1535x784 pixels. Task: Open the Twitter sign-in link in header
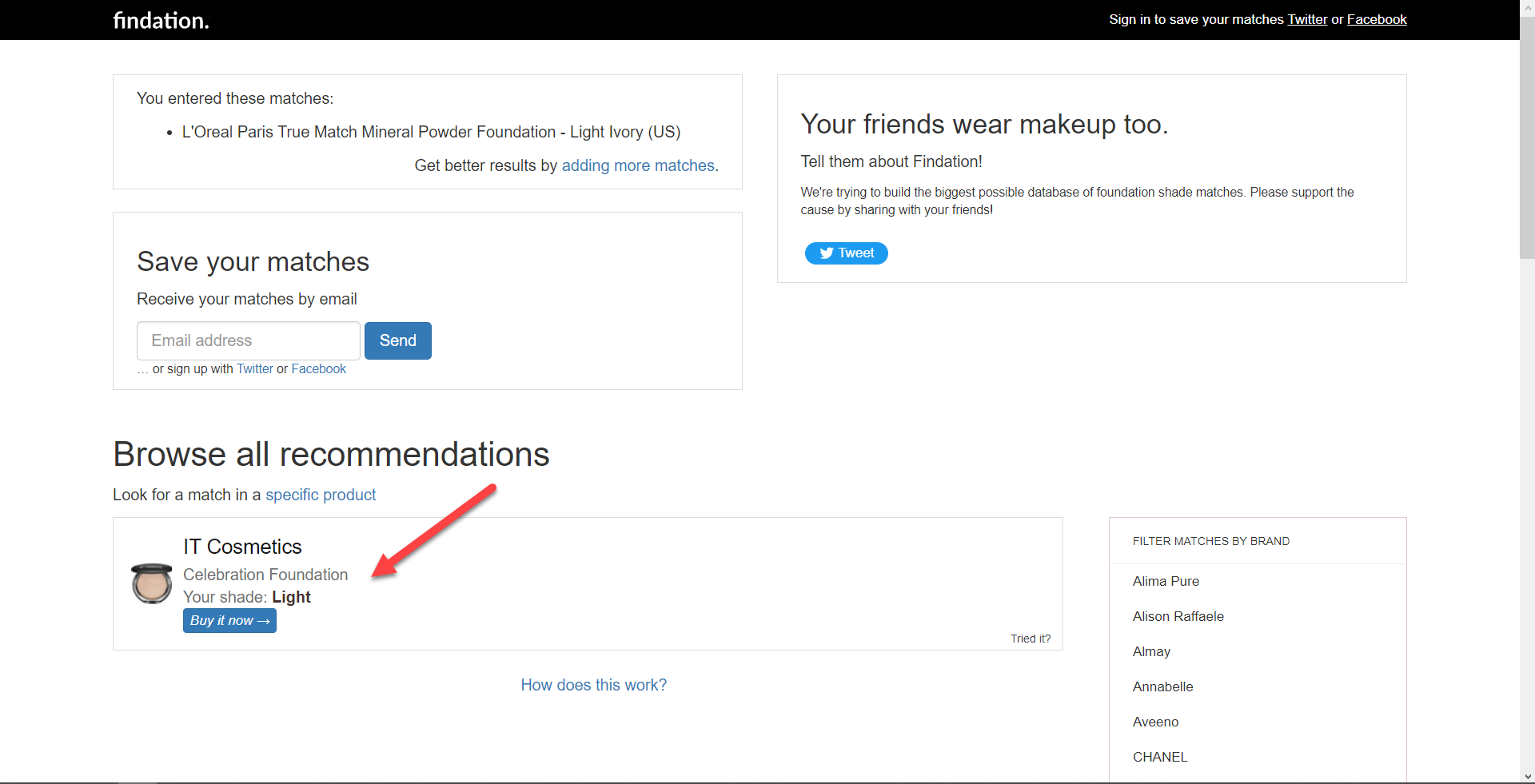(x=1306, y=19)
